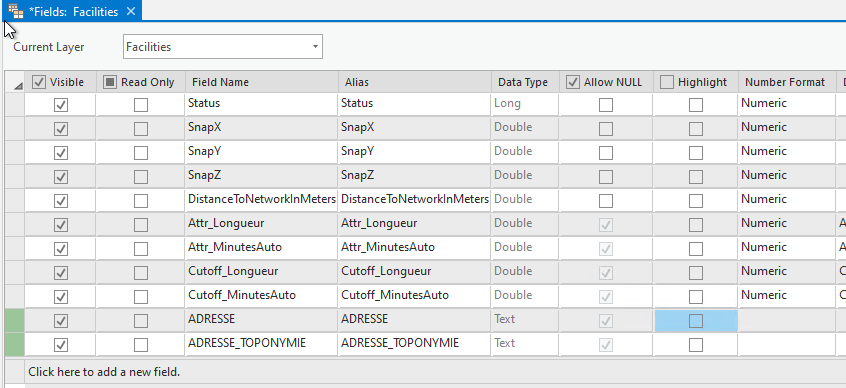Check Read Only for Attr_Longueur field
Image resolution: width=846 pixels, height=388 pixels.
141,224
